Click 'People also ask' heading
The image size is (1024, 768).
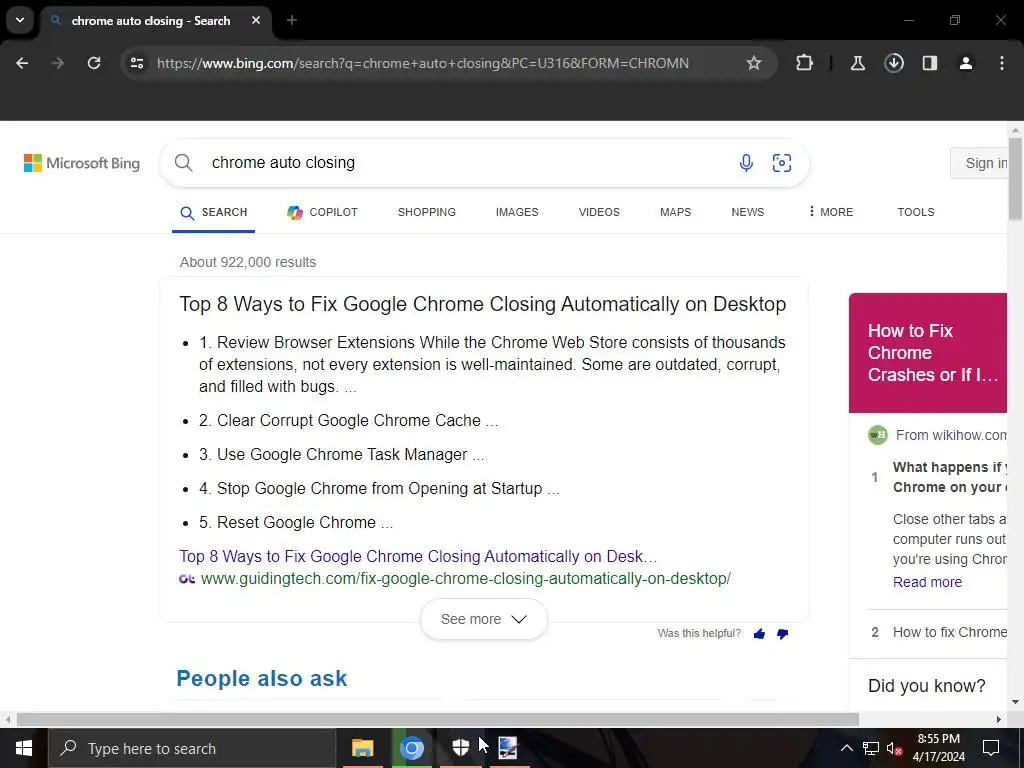[x=261, y=679]
